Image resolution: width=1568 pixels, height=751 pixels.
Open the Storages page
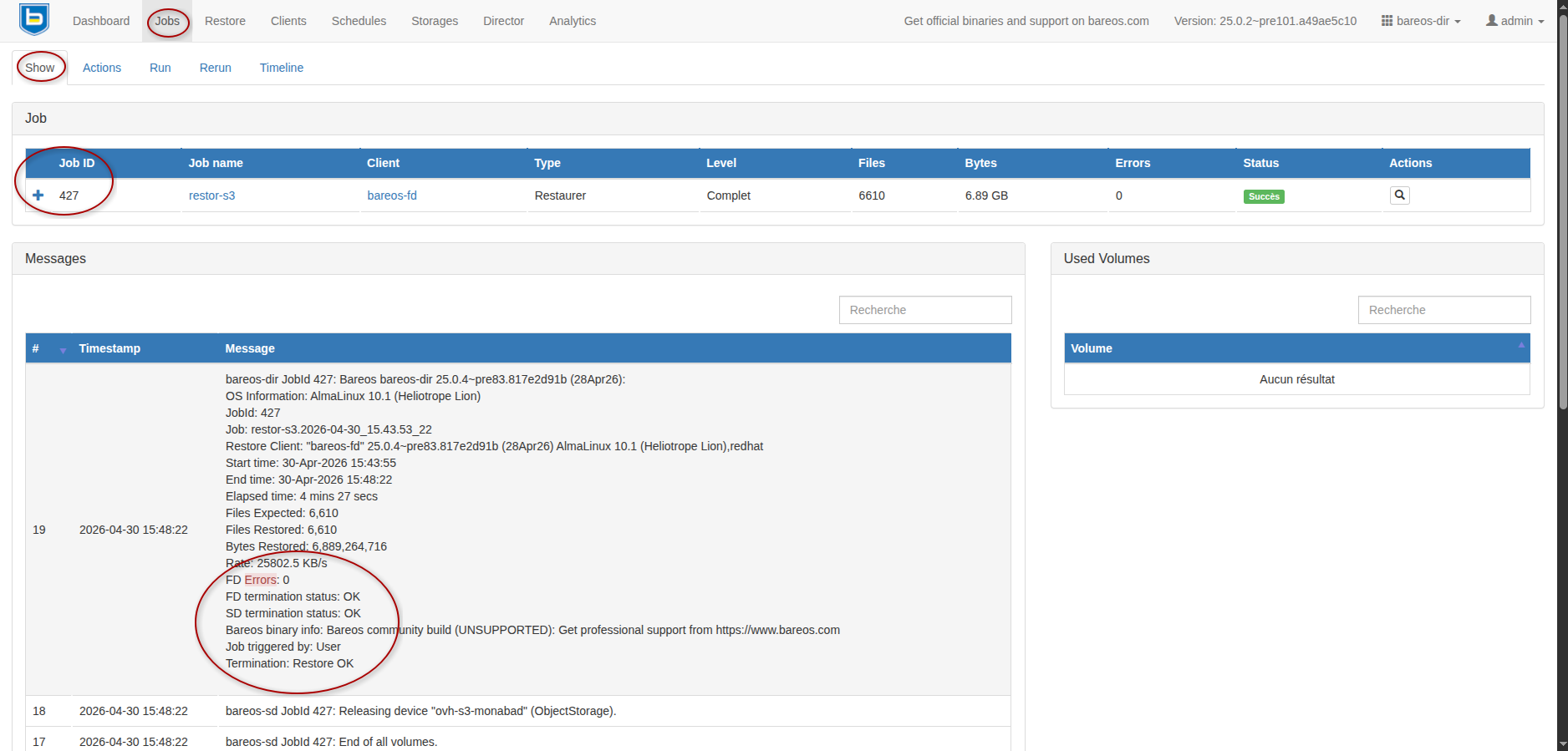pos(435,21)
